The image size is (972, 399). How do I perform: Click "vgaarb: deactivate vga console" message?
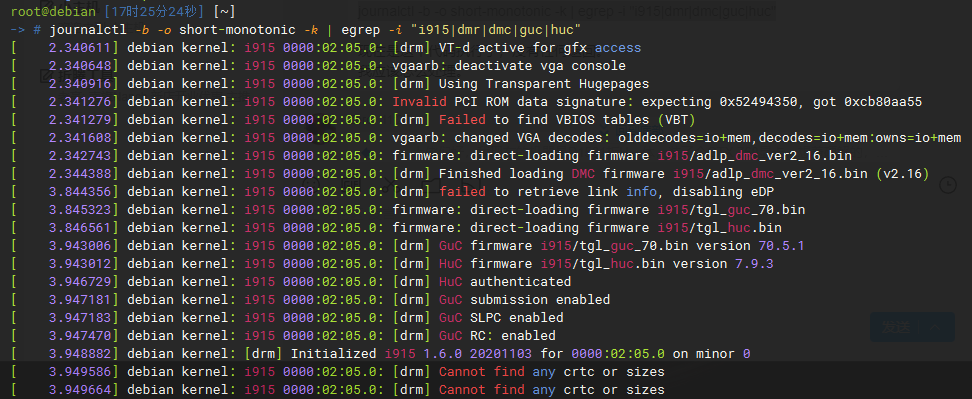click(x=509, y=66)
